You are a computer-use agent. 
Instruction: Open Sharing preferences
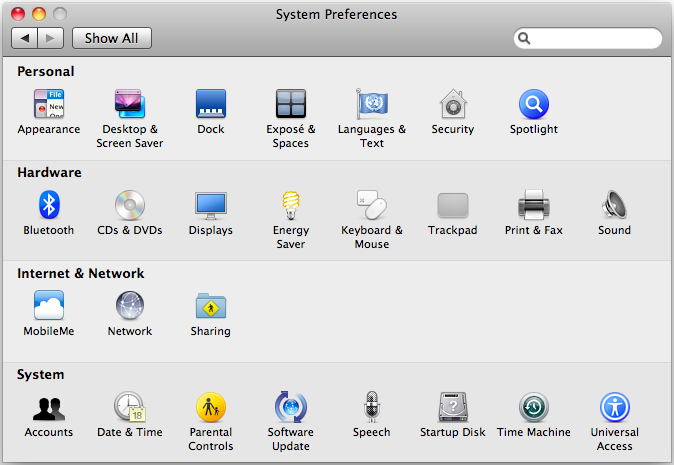[x=210, y=307]
